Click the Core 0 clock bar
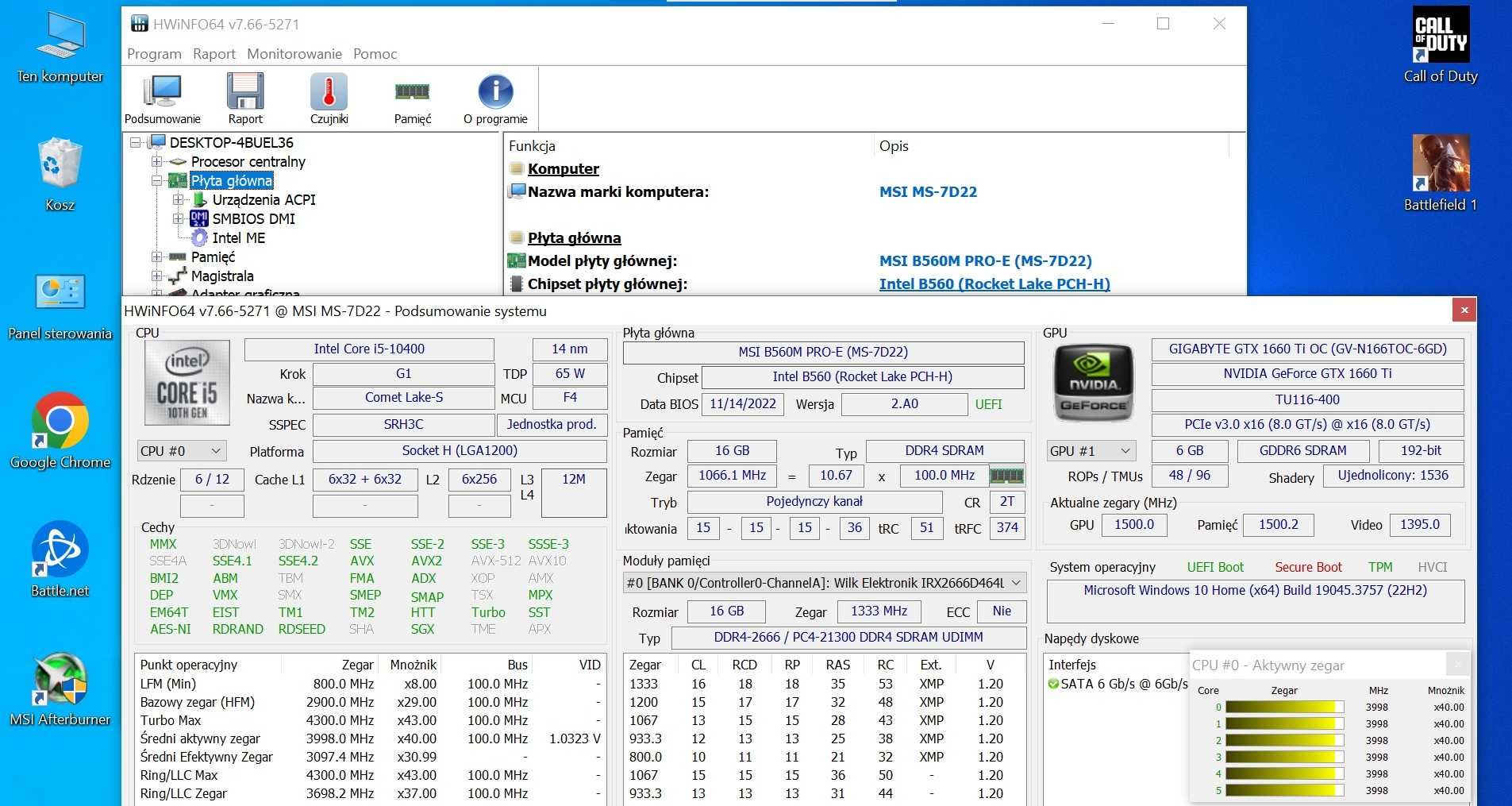The height and width of the screenshot is (806, 1512). (x=1284, y=707)
